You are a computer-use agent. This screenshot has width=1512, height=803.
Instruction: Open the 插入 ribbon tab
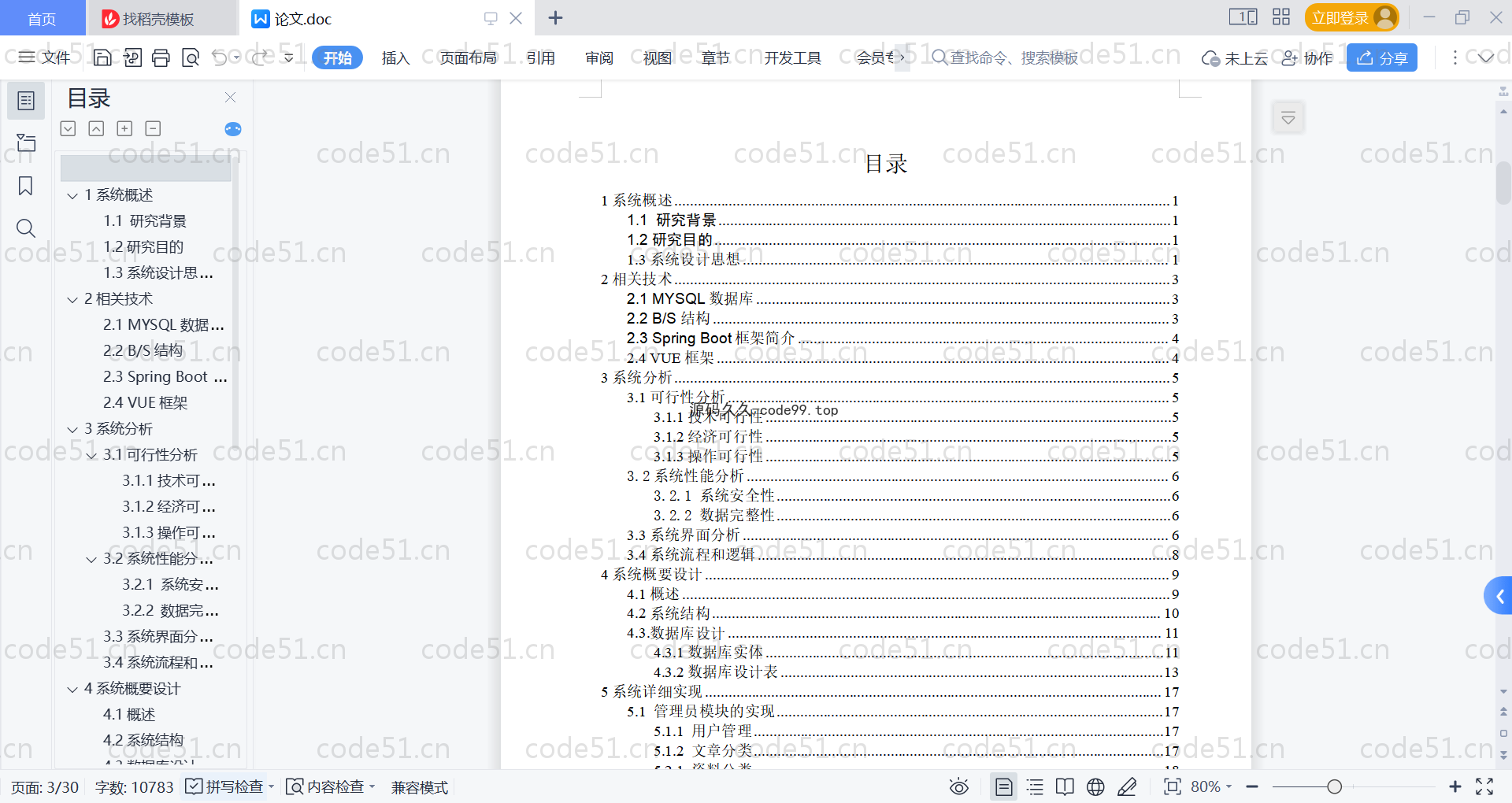[x=395, y=57]
